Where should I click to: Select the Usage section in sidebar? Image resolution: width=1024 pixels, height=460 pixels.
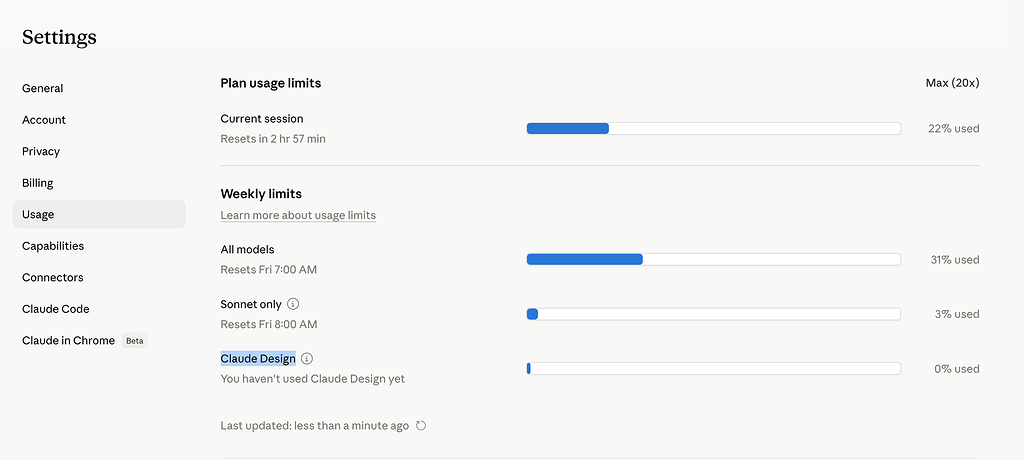pyautogui.click(x=99, y=214)
